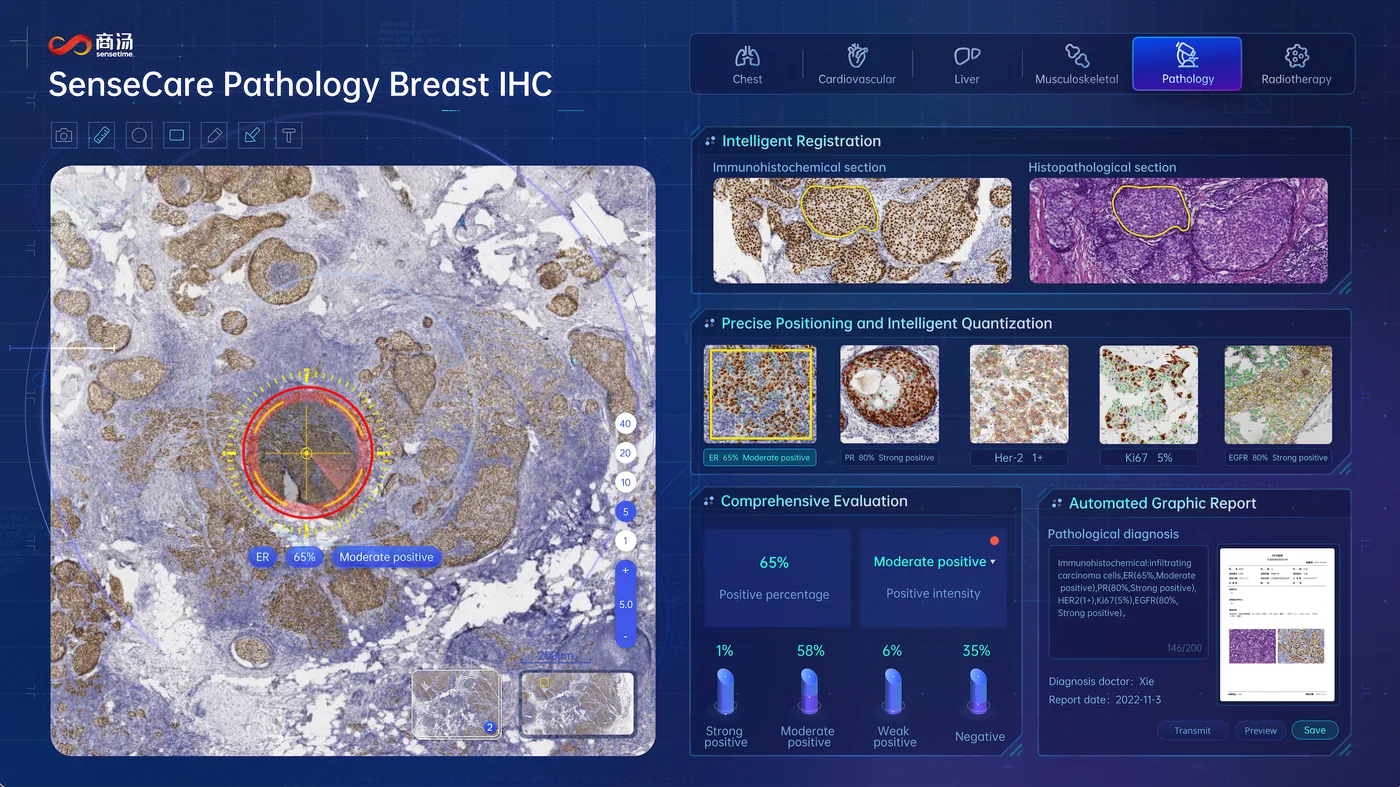Select the rectangle annotation tool
The height and width of the screenshot is (787, 1400).
click(177, 135)
